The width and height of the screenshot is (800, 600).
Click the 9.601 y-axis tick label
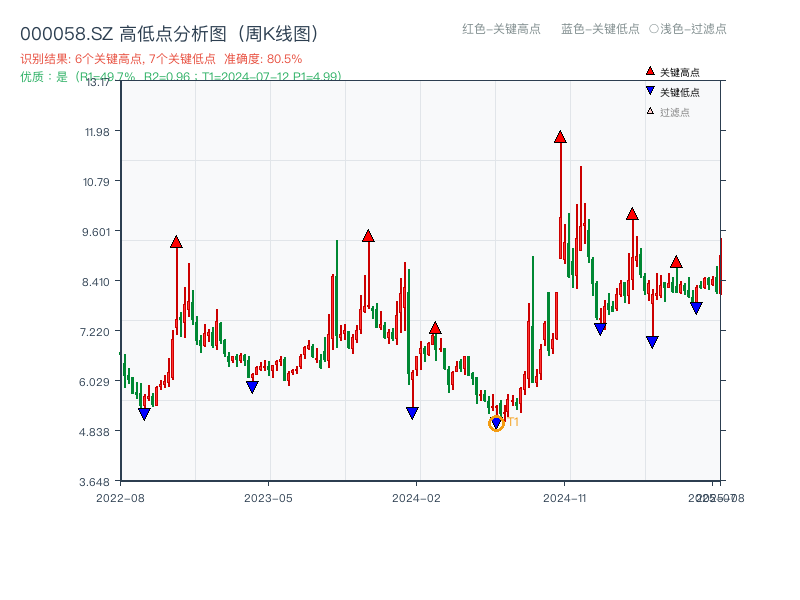click(96, 234)
